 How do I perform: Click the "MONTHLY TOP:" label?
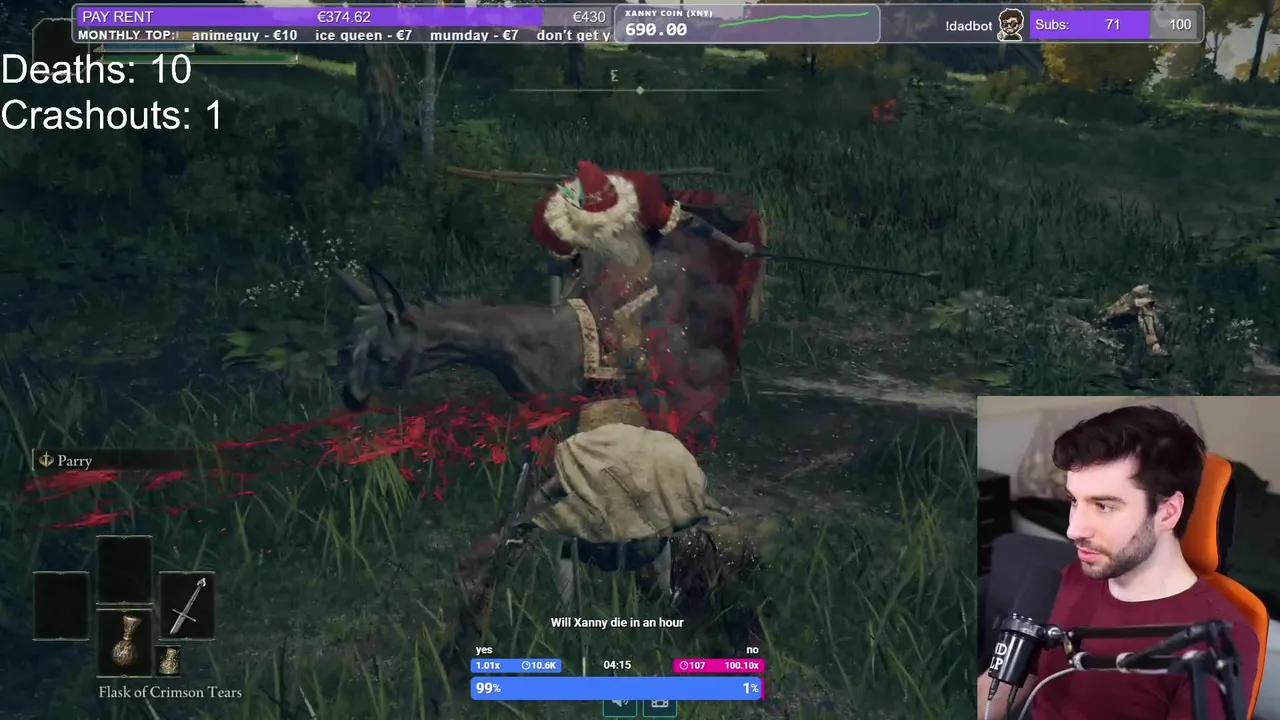[x=128, y=35]
